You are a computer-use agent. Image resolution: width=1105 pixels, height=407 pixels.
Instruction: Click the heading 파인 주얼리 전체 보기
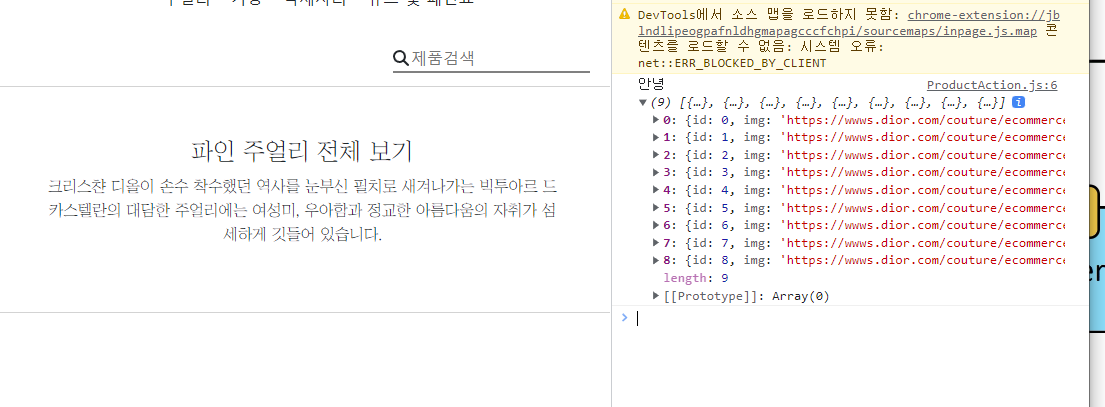click(302, 151)
